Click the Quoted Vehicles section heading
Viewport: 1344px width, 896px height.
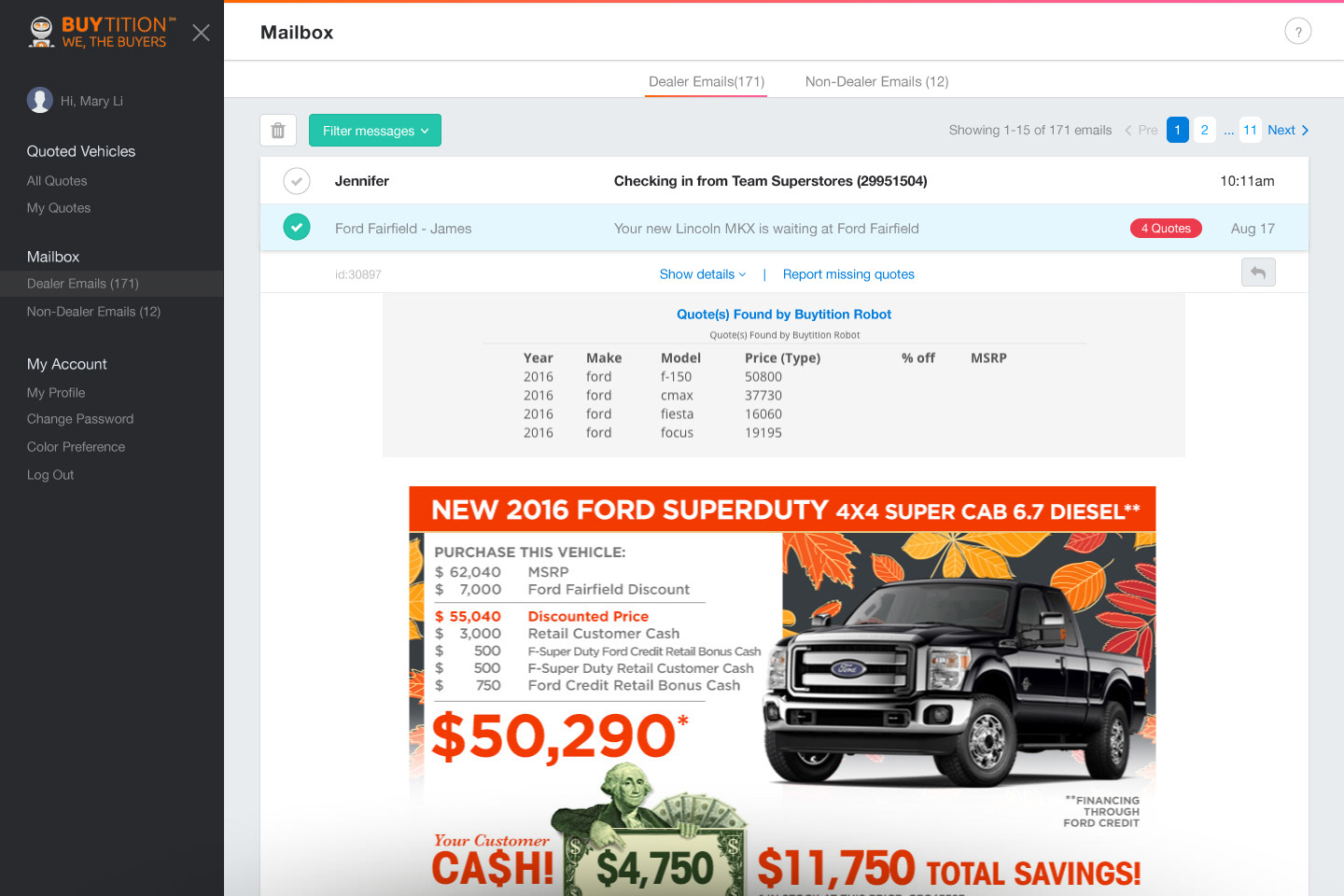point(81,151)
